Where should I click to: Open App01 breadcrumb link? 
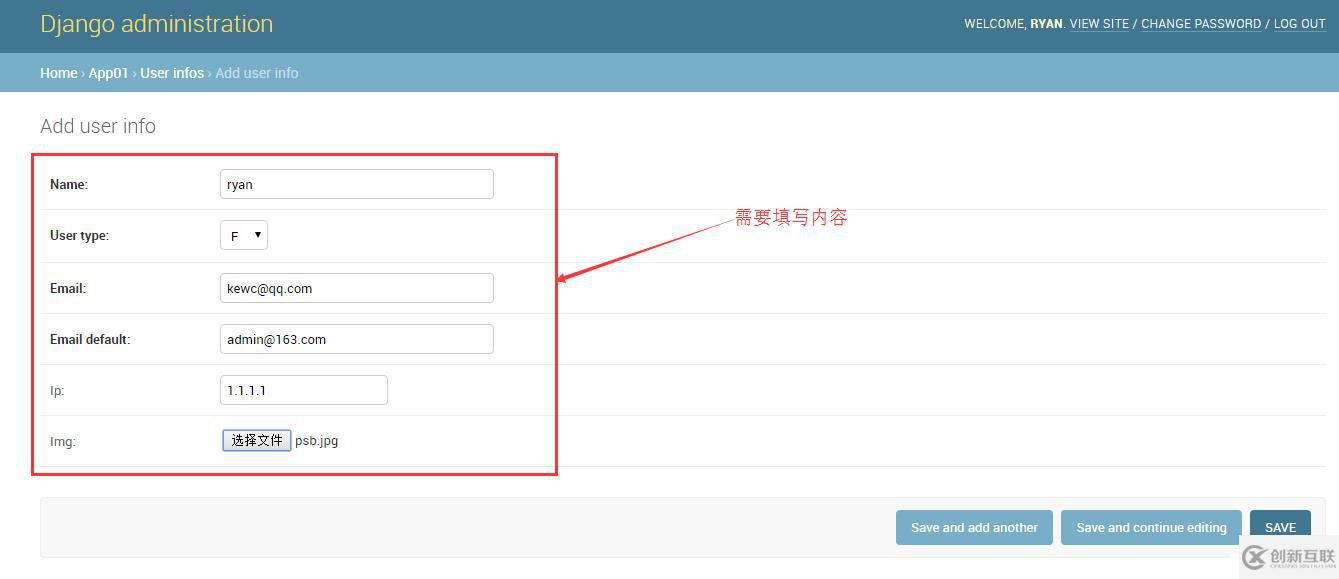(109, 73)
